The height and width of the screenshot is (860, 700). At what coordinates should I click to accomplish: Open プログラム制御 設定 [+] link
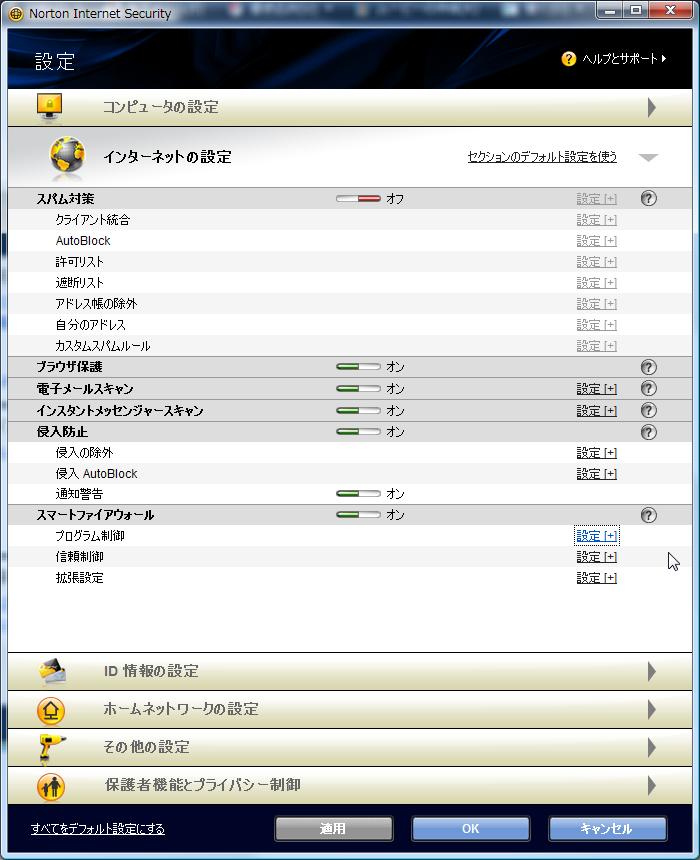pos(596,536)
